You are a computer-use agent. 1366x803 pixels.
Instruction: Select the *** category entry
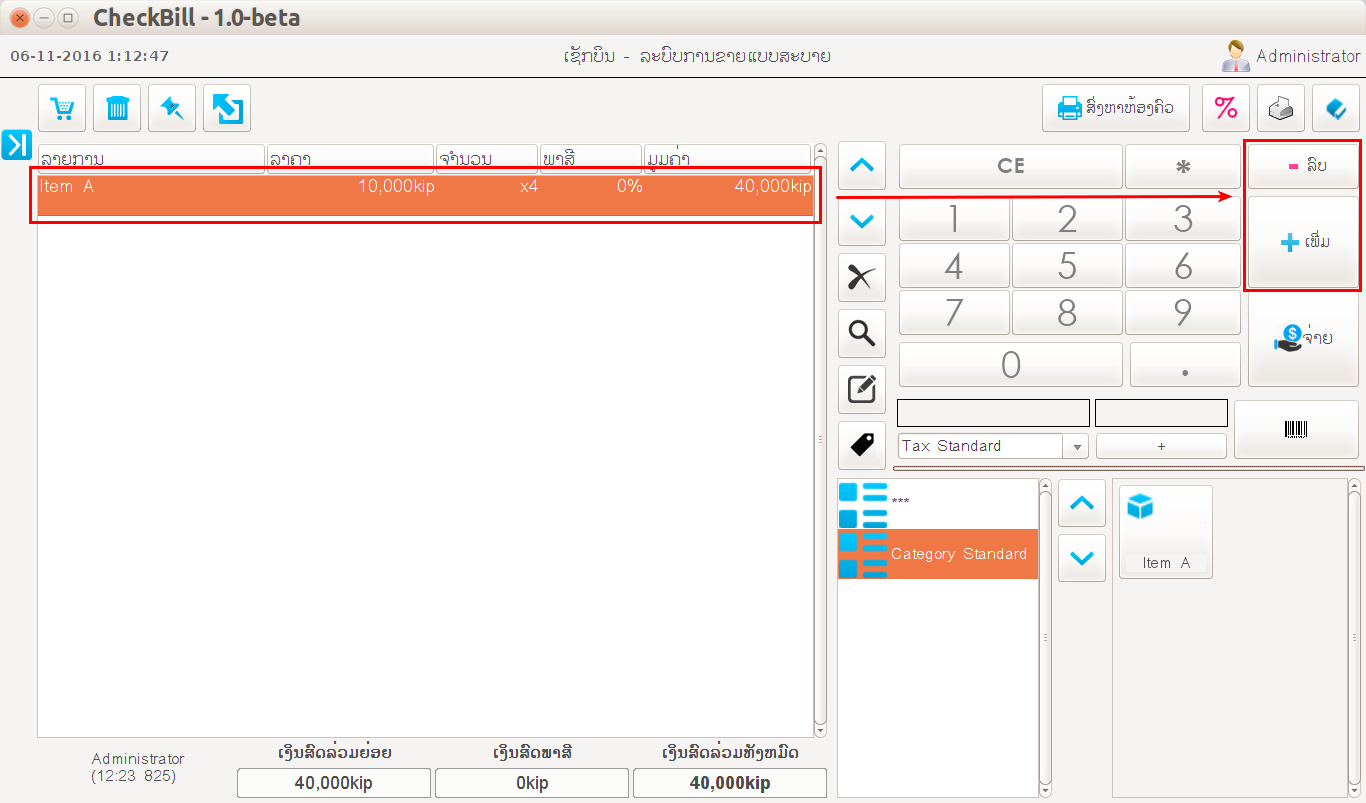[x=937, y=502]
